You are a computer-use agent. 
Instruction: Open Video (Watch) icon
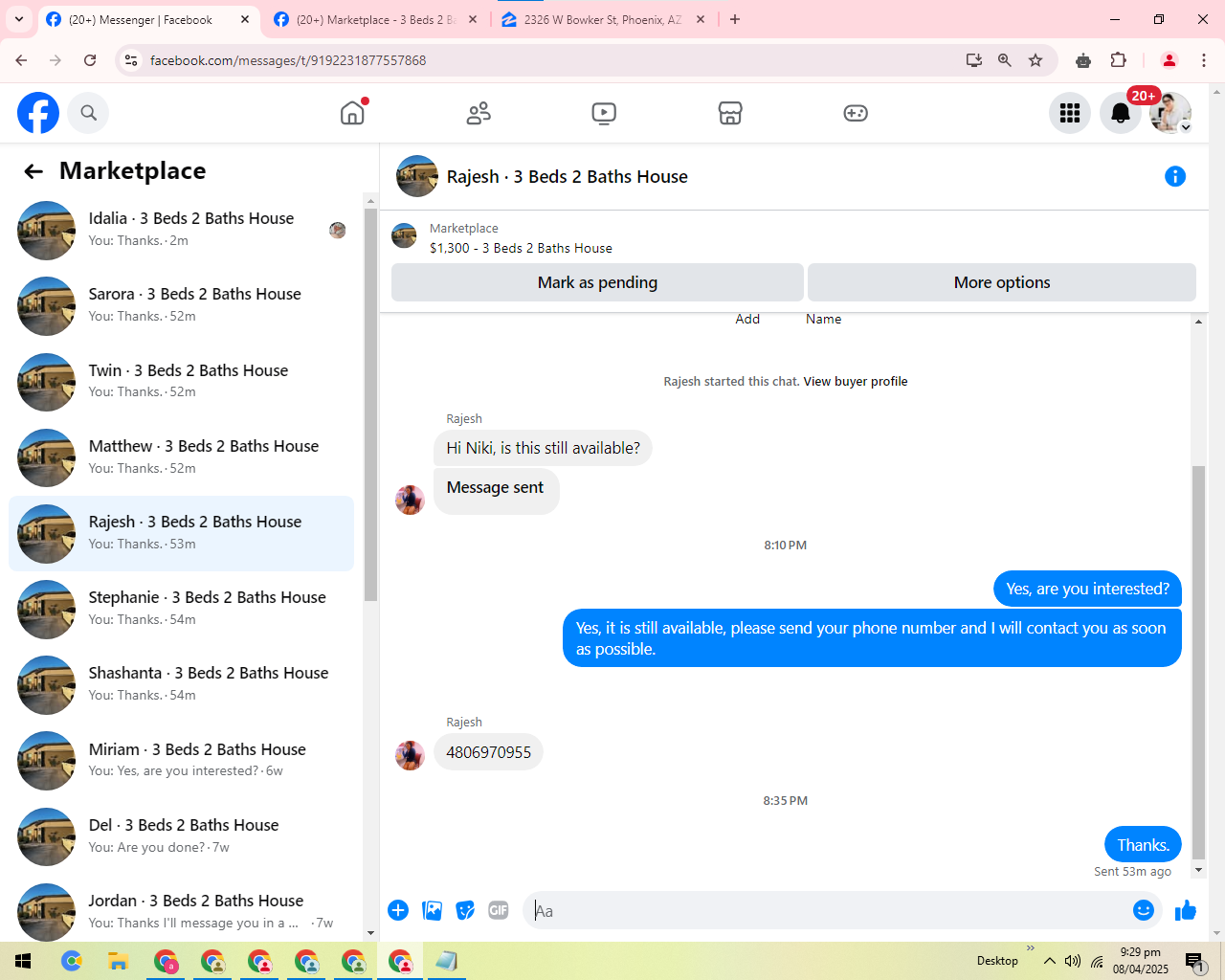[604, 113]
